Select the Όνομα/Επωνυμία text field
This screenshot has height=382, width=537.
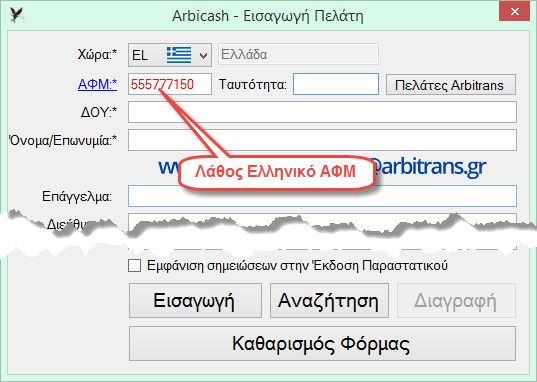click(322, 140)
